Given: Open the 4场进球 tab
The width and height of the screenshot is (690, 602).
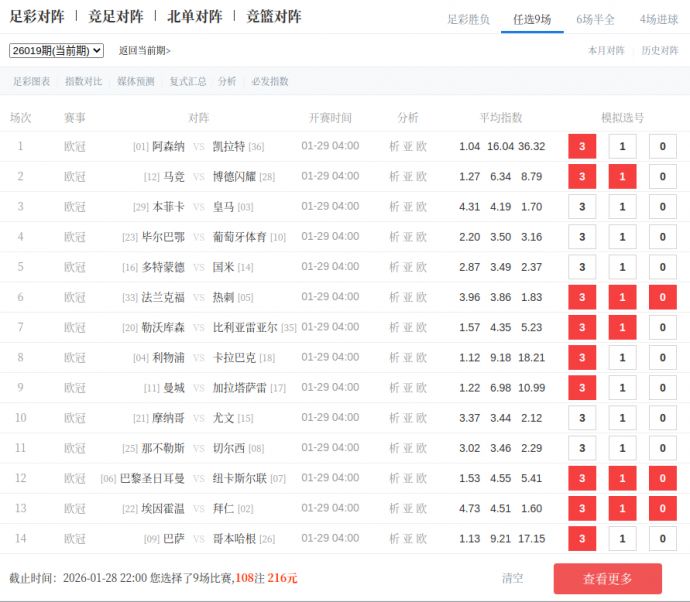Looking at the screenshot, I should (659, 19).
